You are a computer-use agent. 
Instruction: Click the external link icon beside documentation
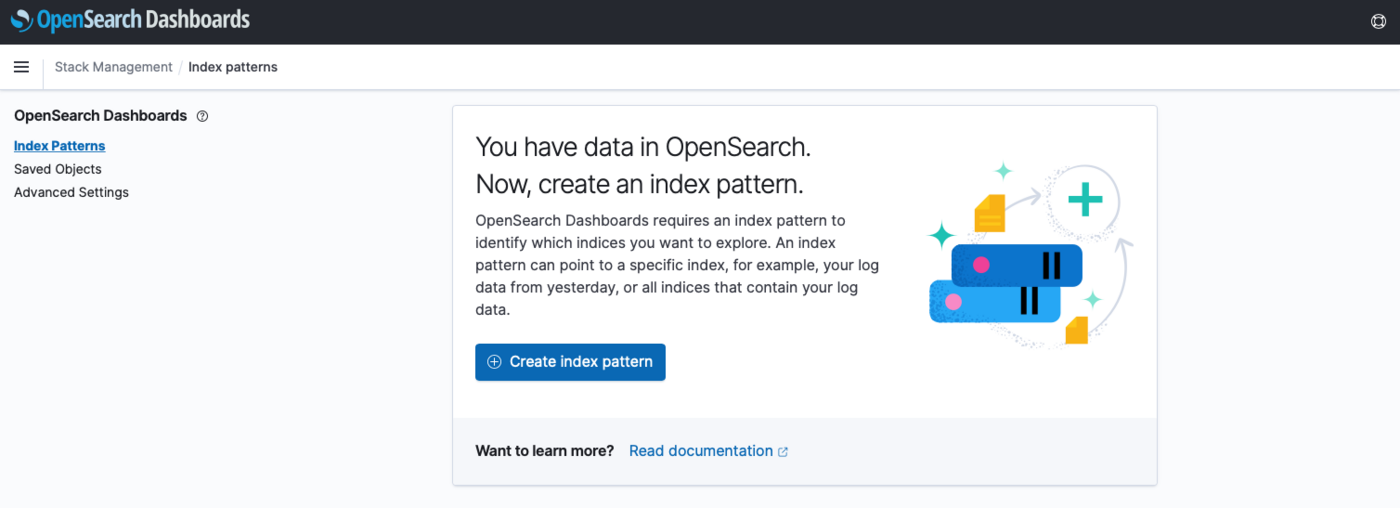click(783, 452)
